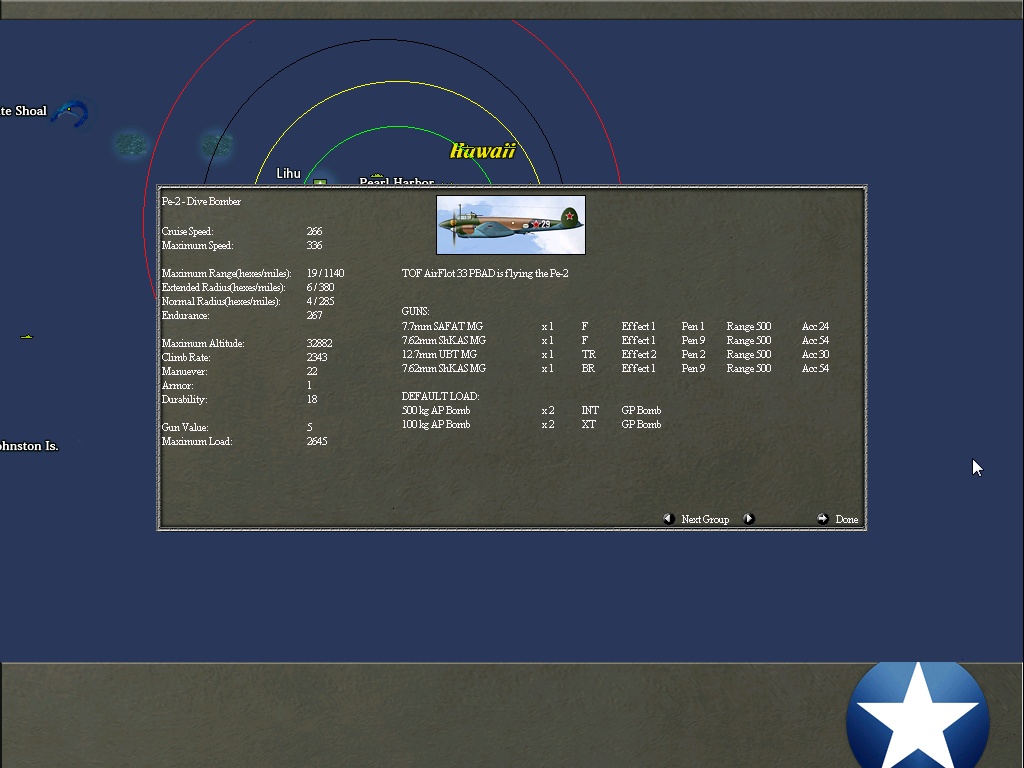This screenshot has height=768, width=1024.
Task: Click the Pe-2 - Dive Bomber title
Action: click(201, 201)
